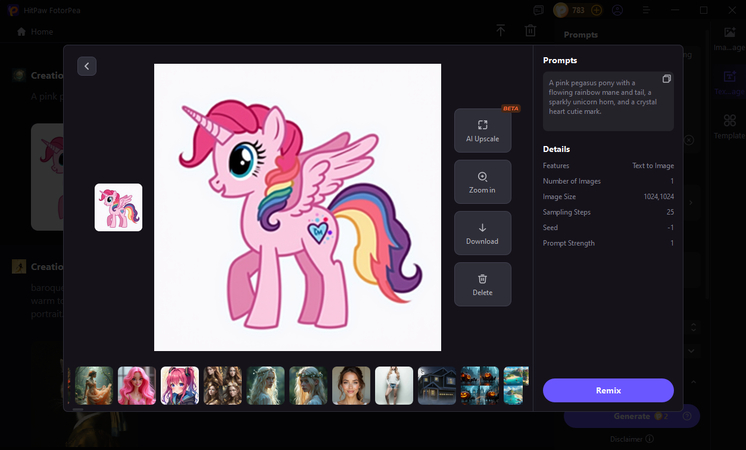Select the four brunette portraits thumbnail
746x450 pixels.
223,385
